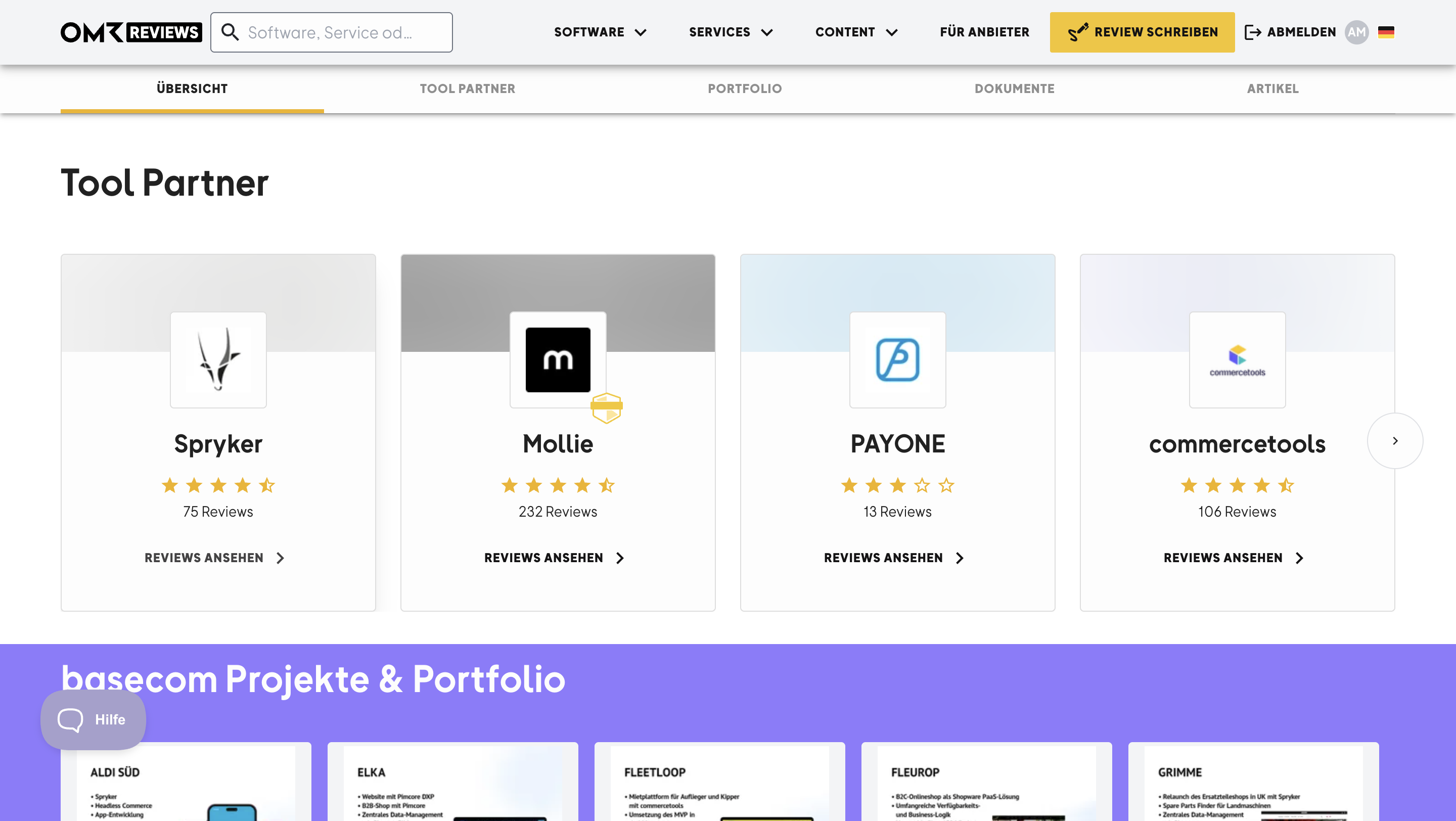Open the Spryker logo tile

(218, 360)
